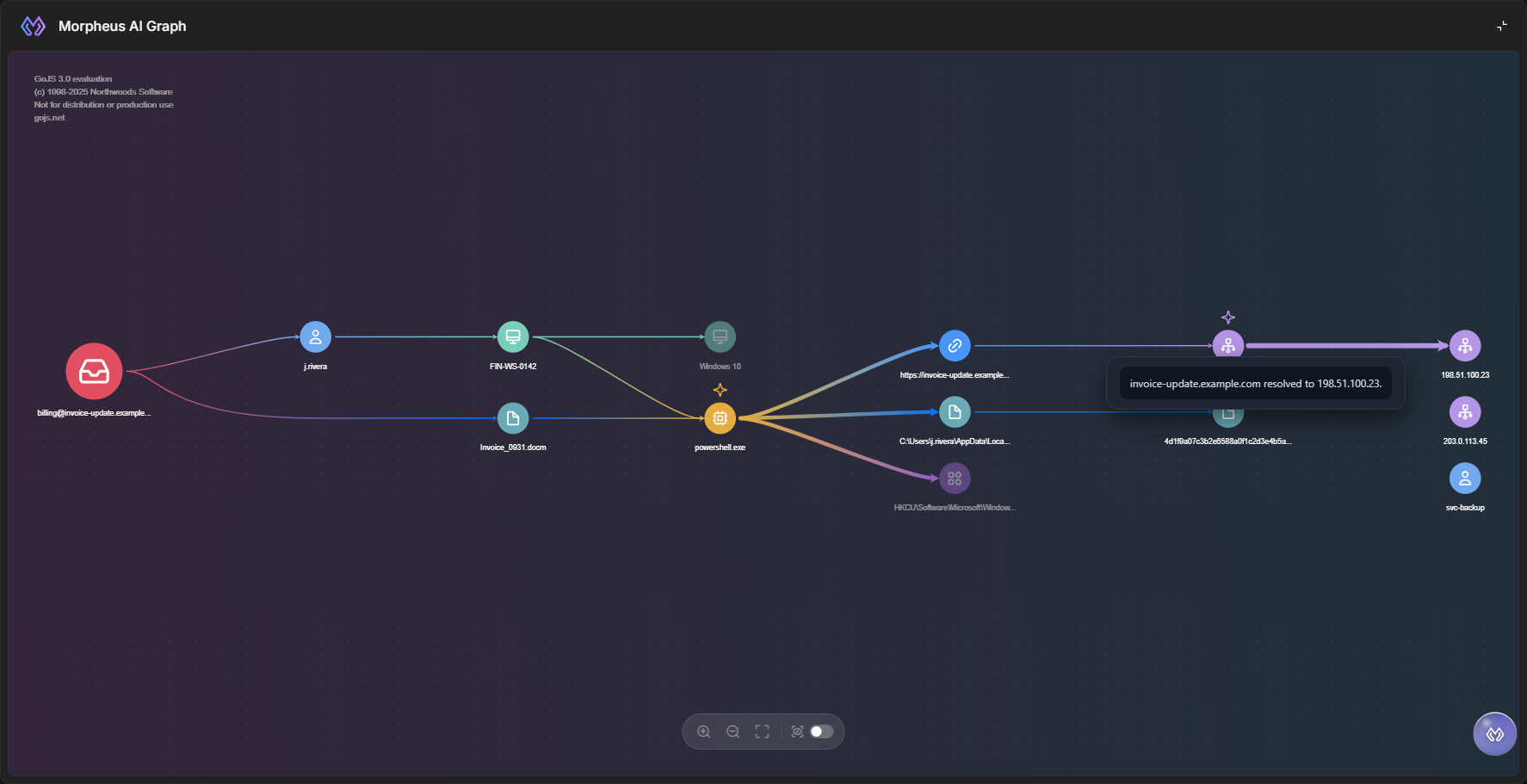The height and width of the screenshot is (784, 1527).
Task: Select the 203.0.113.45 IP address node
Action: 1465,412
